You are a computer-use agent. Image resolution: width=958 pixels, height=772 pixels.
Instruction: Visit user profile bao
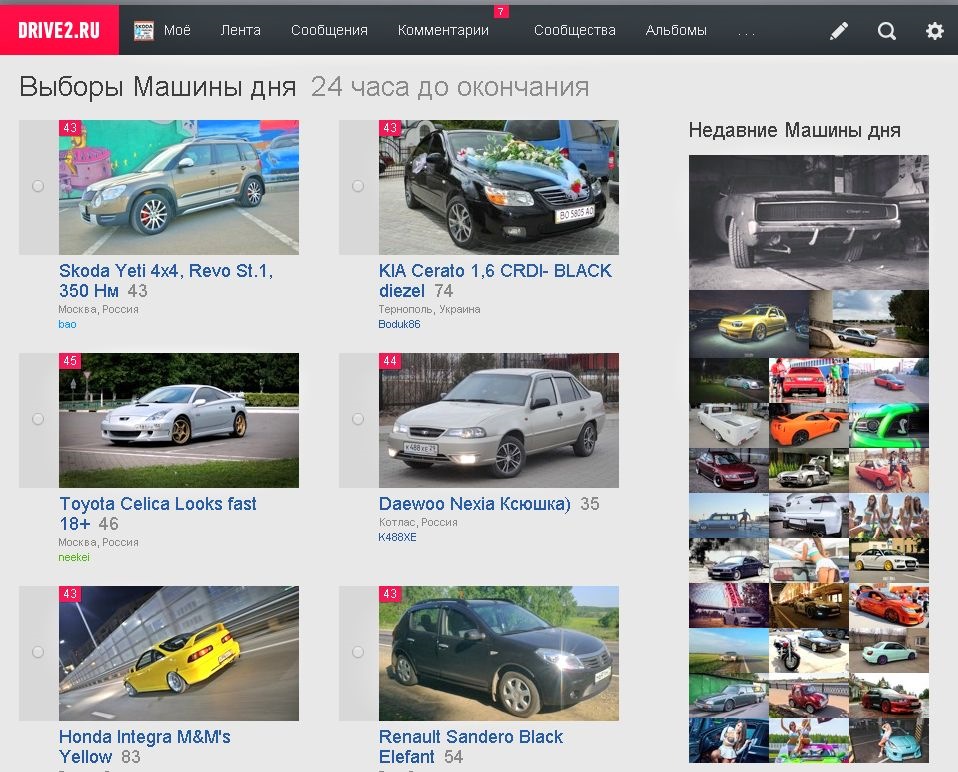(x=67, y=324)
